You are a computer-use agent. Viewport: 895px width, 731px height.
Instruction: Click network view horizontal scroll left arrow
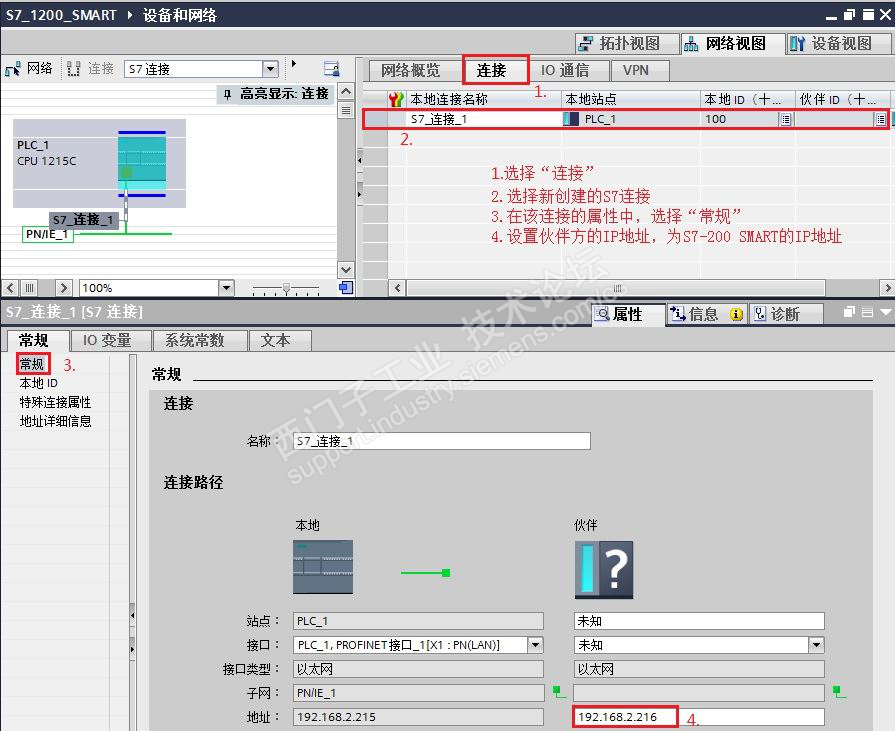11,288
